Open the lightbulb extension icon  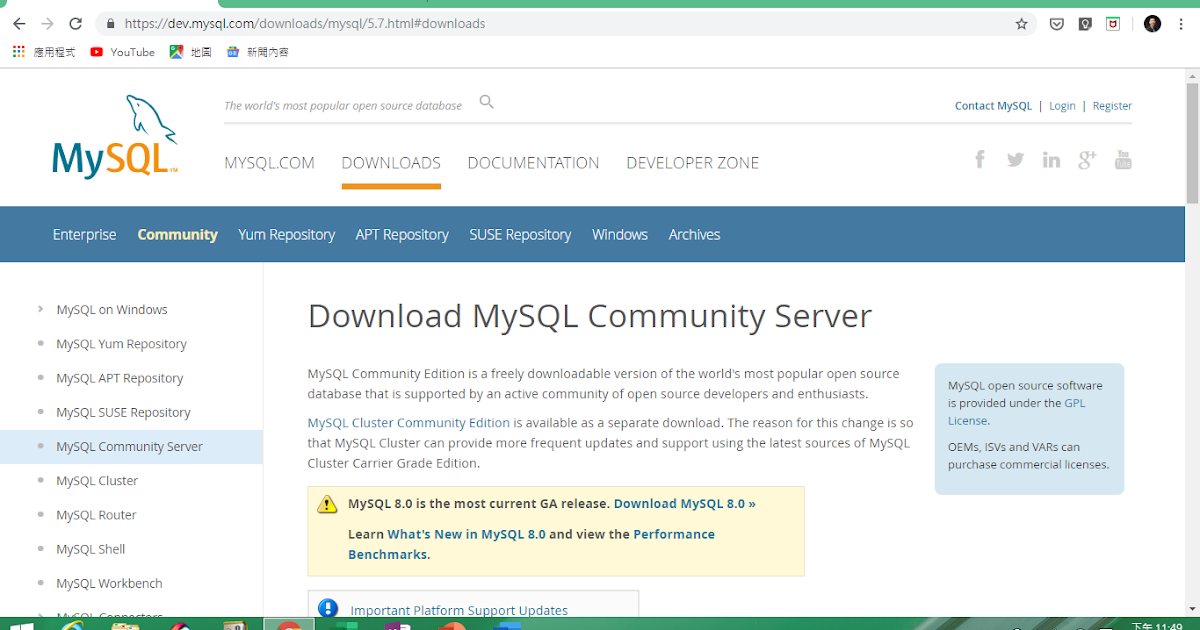click(1084, 22)
